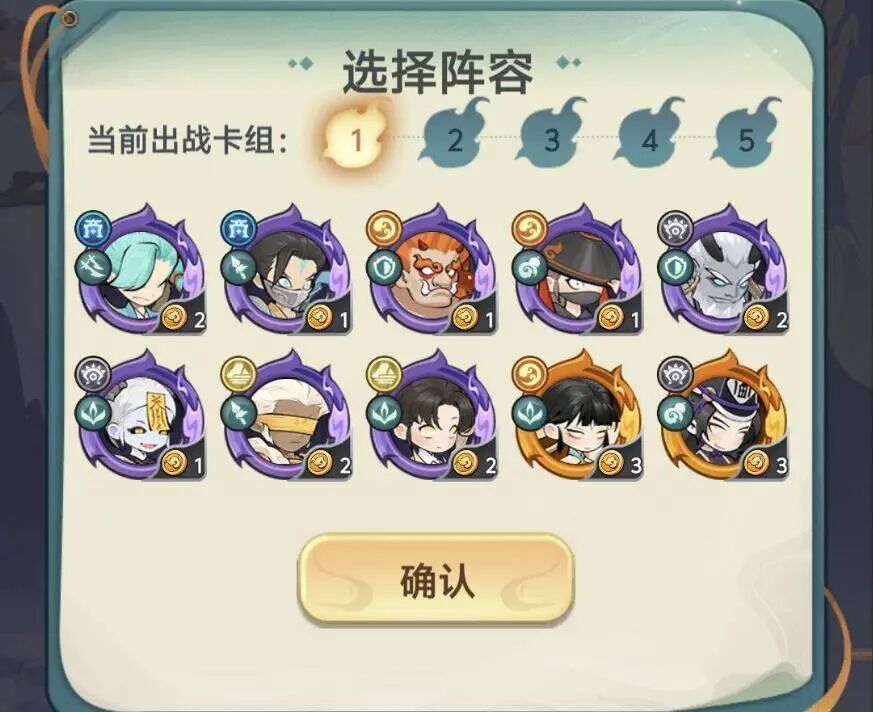873x712 pixels.
Task: Switch to card deck 5
Action: 746,134
